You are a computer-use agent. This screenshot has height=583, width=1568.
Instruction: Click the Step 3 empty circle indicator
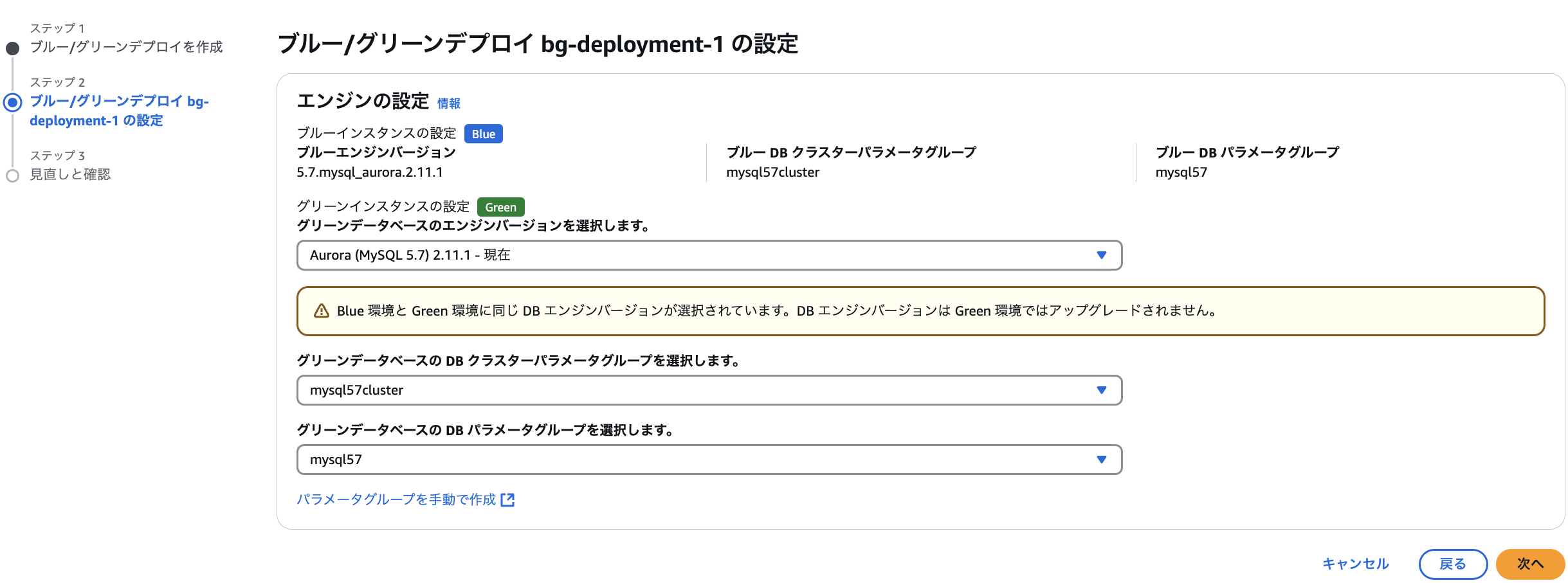pos(12,175)
